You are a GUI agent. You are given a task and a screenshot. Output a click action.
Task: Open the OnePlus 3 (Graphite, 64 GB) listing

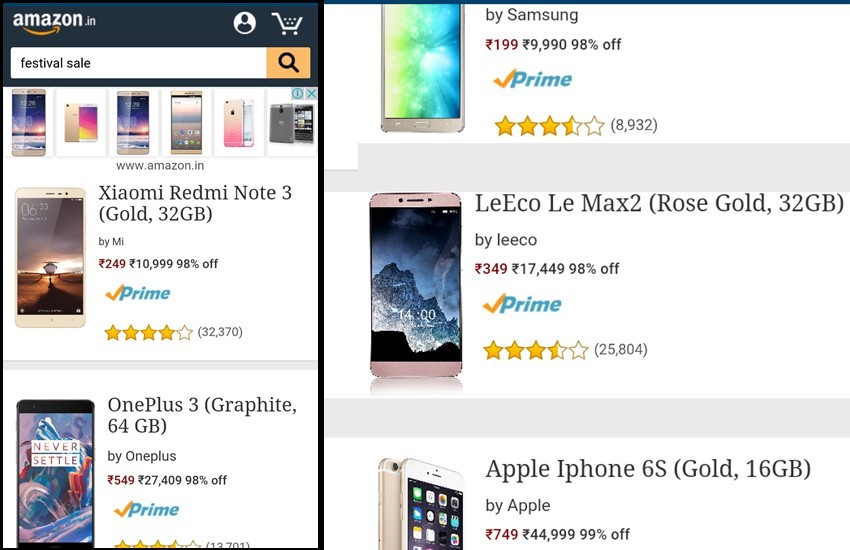coord(202,415)
